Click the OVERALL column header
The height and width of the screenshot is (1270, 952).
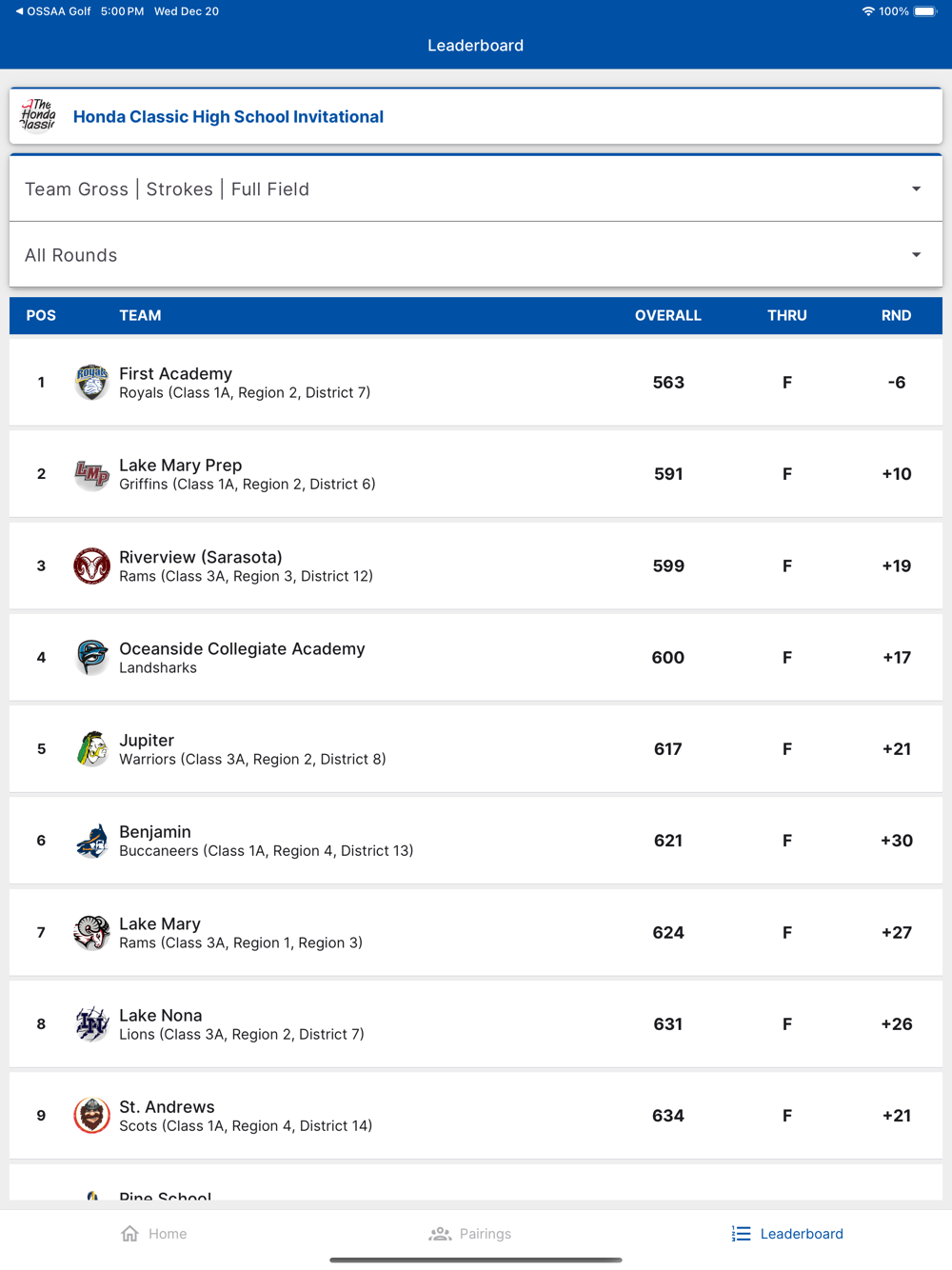pyautogui.click(x=667, y=316)
